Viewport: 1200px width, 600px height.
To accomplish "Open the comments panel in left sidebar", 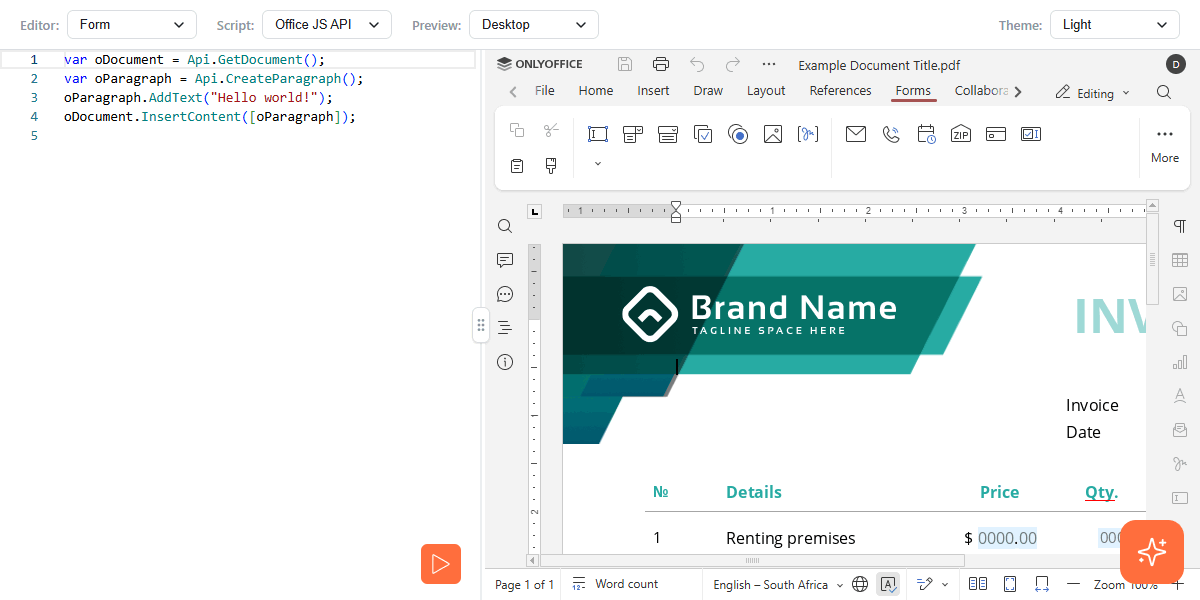I will click(x=505, y=260).
